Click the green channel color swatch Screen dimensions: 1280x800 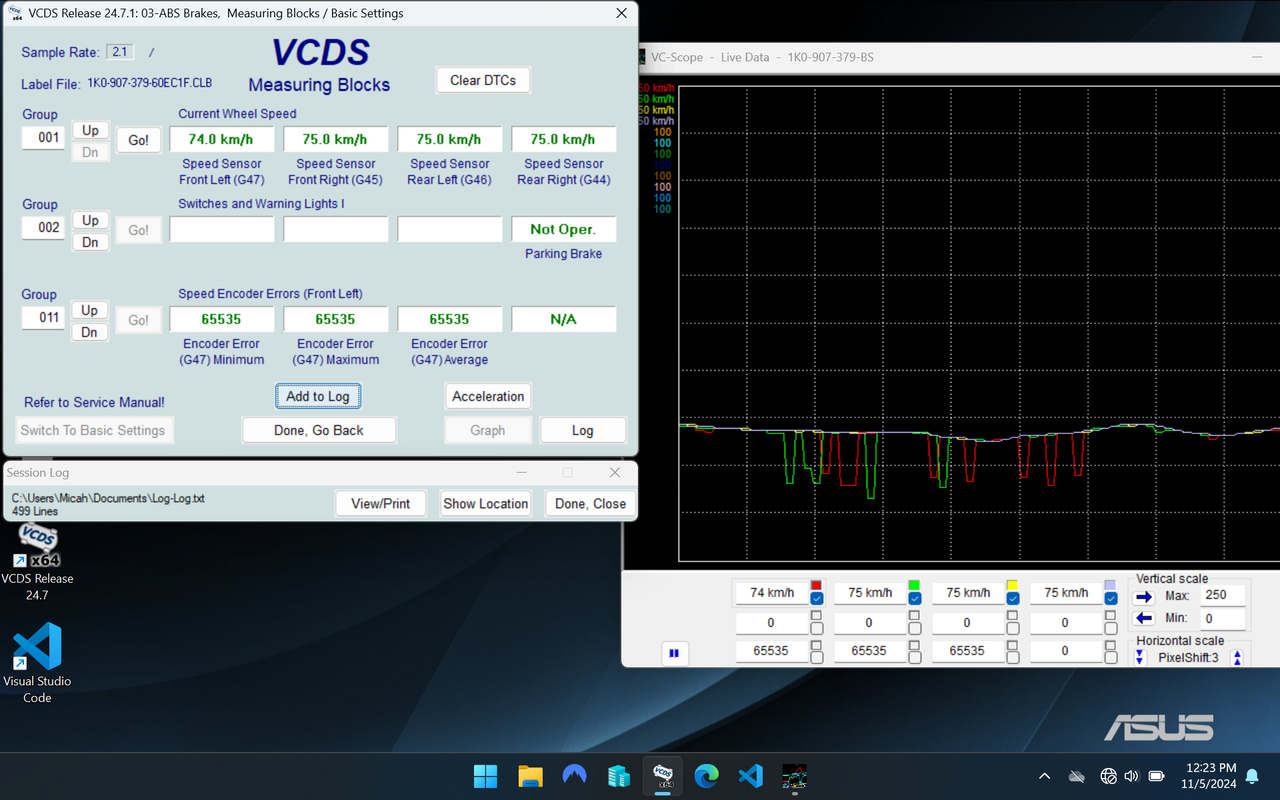(x=914, y=585)
